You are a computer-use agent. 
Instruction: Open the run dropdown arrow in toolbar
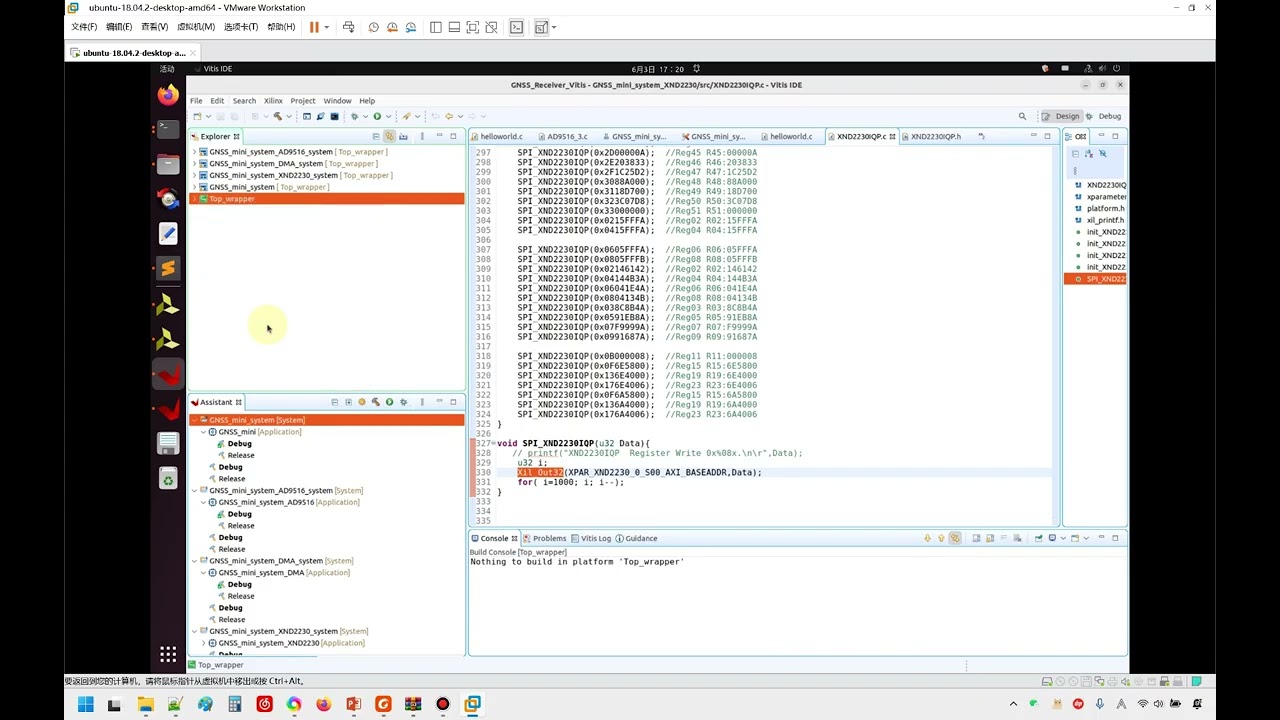[x=388, y=116]
